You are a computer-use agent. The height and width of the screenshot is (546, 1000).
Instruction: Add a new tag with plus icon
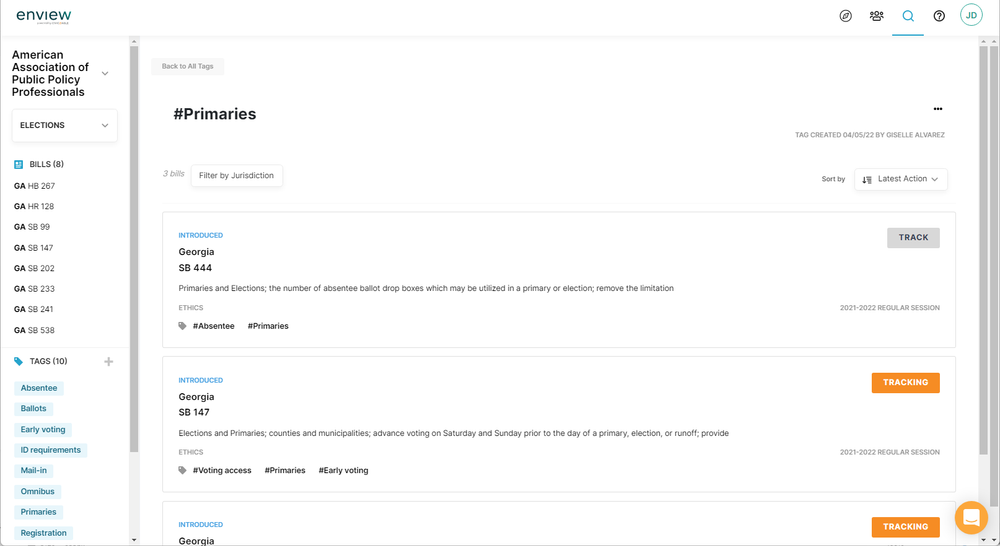point(108,362)
